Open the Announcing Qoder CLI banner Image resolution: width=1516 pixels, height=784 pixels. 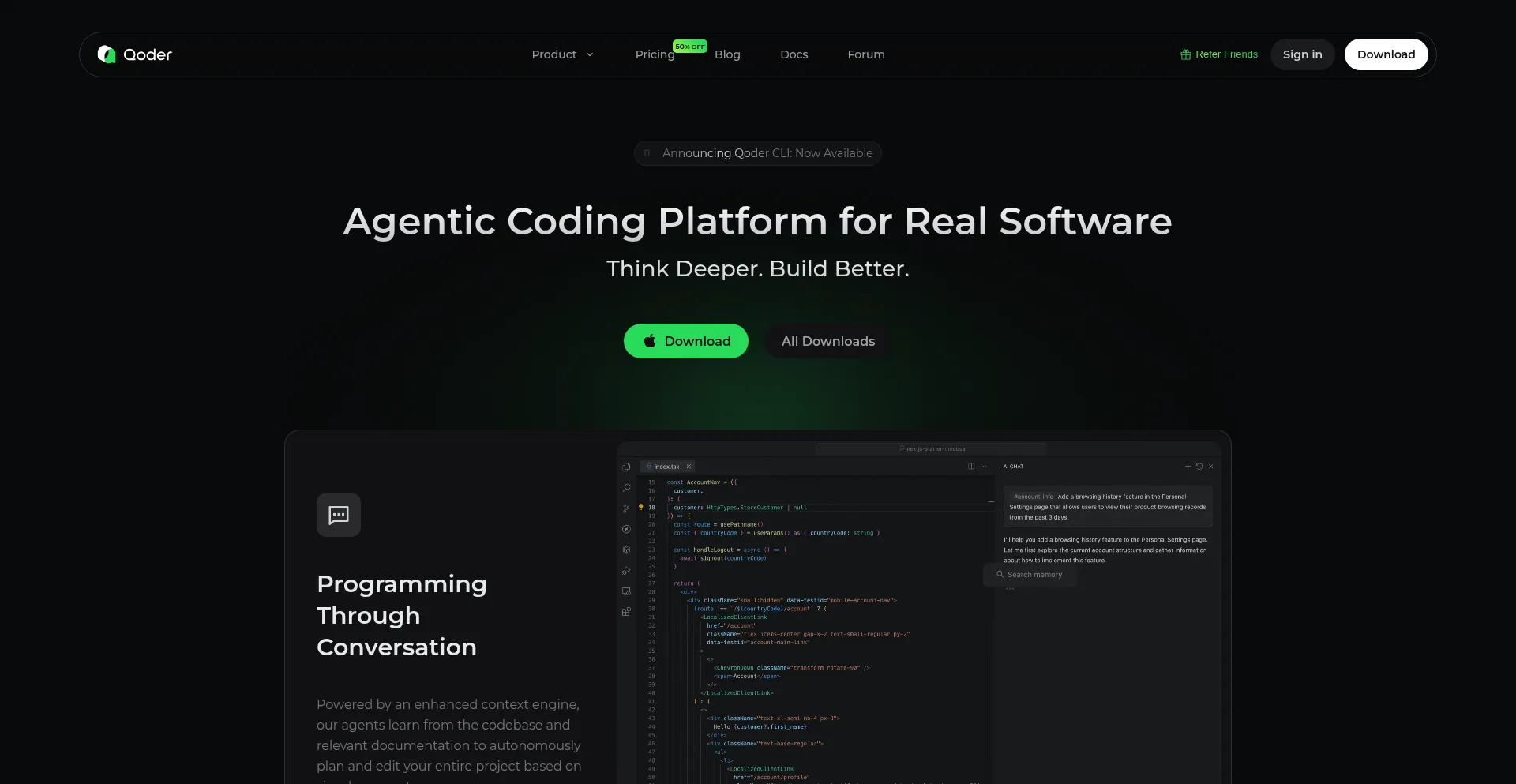758,153
